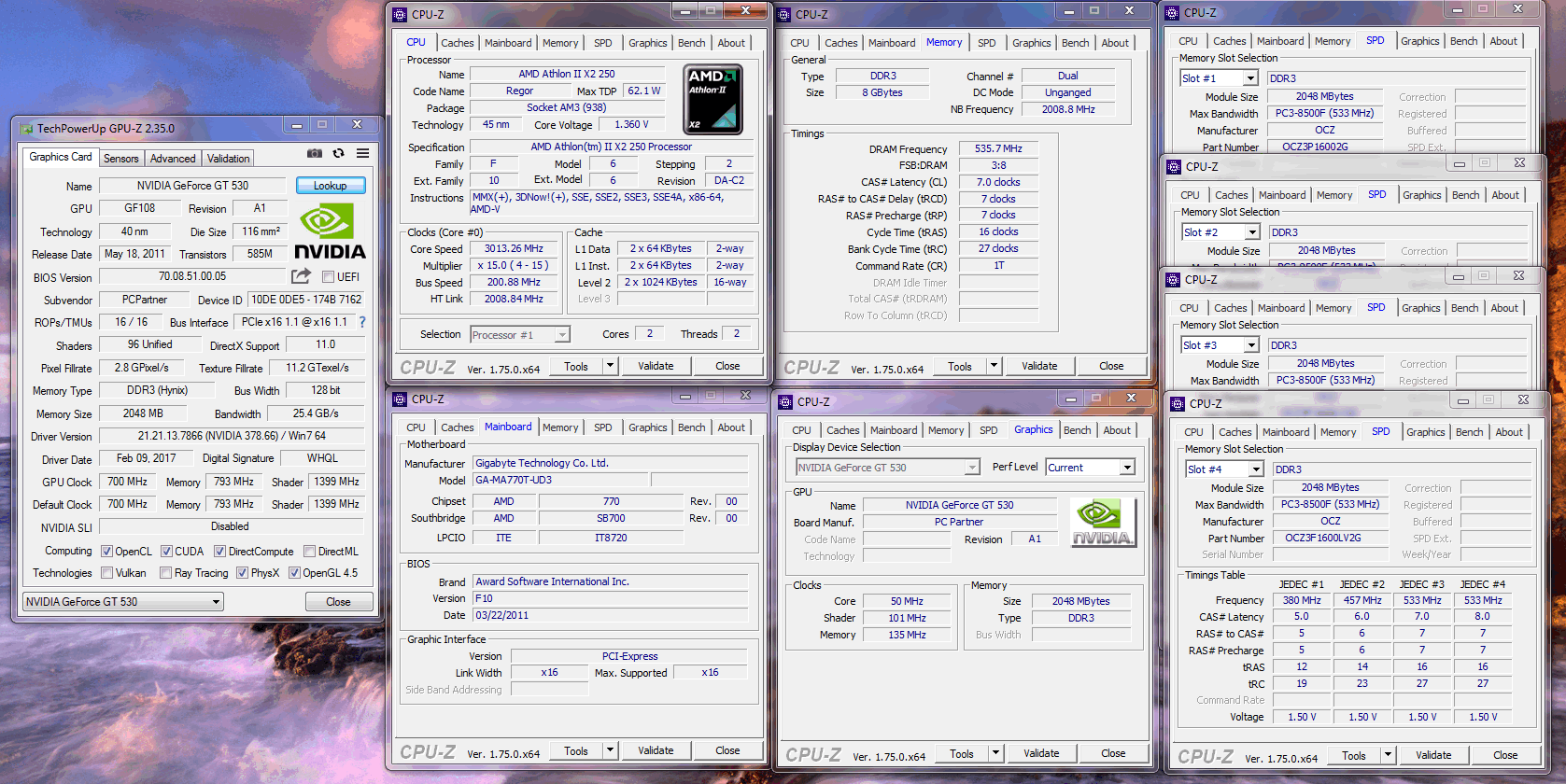
Task: Click Validate in CPU-Z Memory window
Action: tap(1039, 366)
